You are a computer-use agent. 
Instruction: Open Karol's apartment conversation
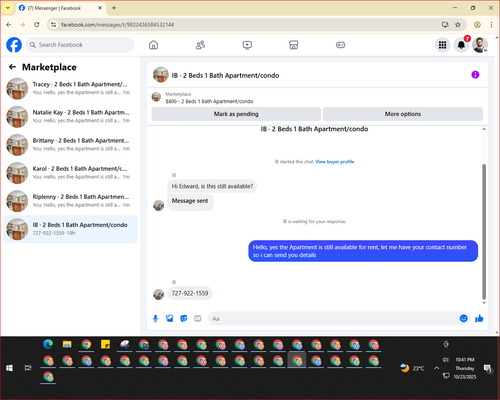point(70,173)
